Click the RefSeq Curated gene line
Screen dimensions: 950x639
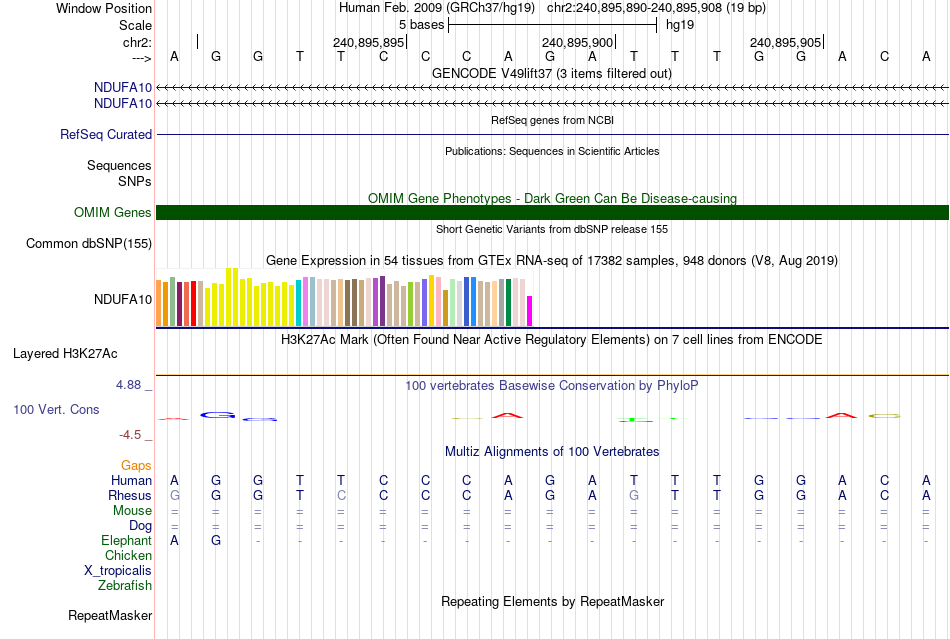(x=552, y=134)
